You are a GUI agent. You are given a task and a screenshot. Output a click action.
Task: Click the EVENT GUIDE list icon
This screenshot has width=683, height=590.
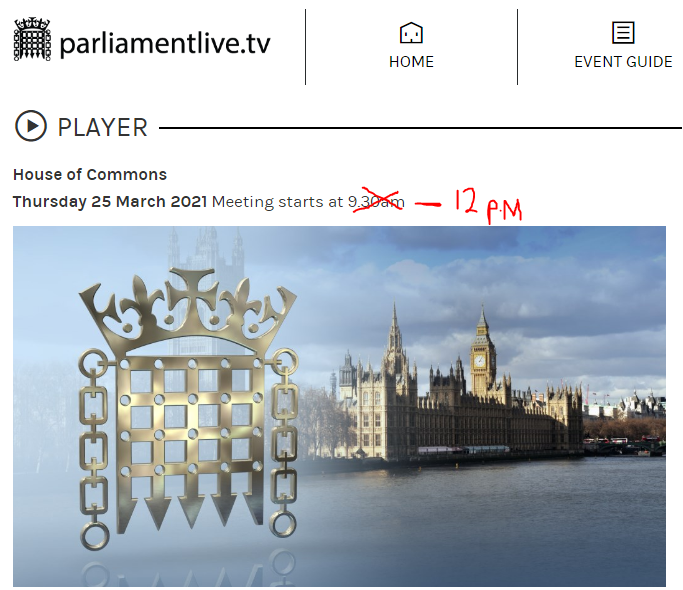pyautogui.click(x=623, y=33)
